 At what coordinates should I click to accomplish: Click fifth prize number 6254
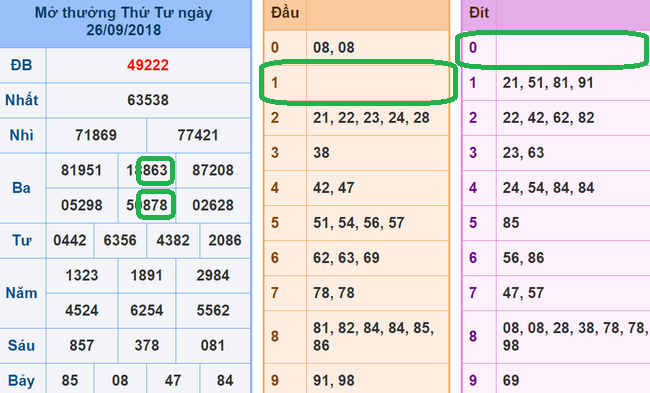pos(146,311)
